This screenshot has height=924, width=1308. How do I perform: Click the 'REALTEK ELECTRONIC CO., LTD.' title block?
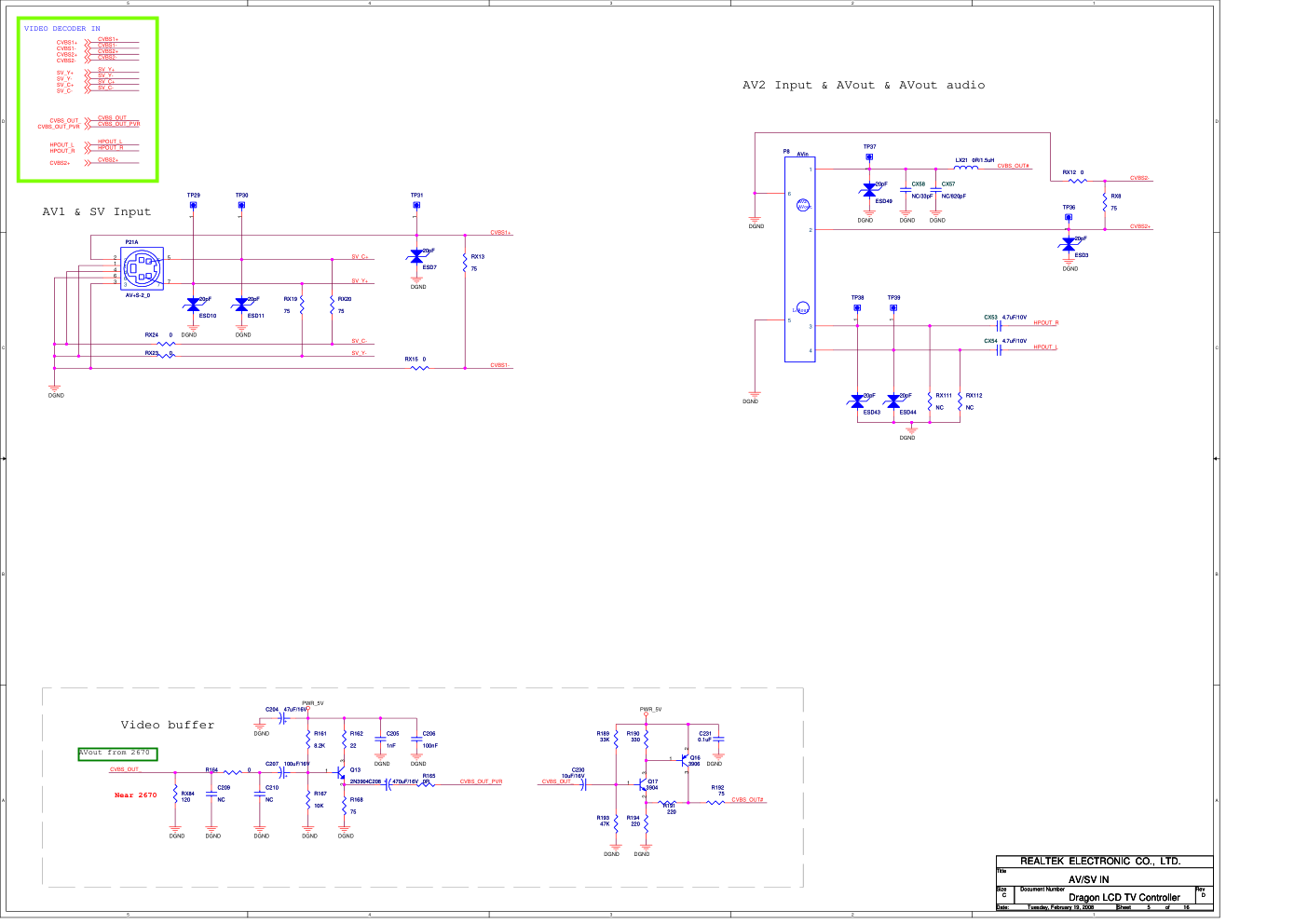click(1100, 862)
